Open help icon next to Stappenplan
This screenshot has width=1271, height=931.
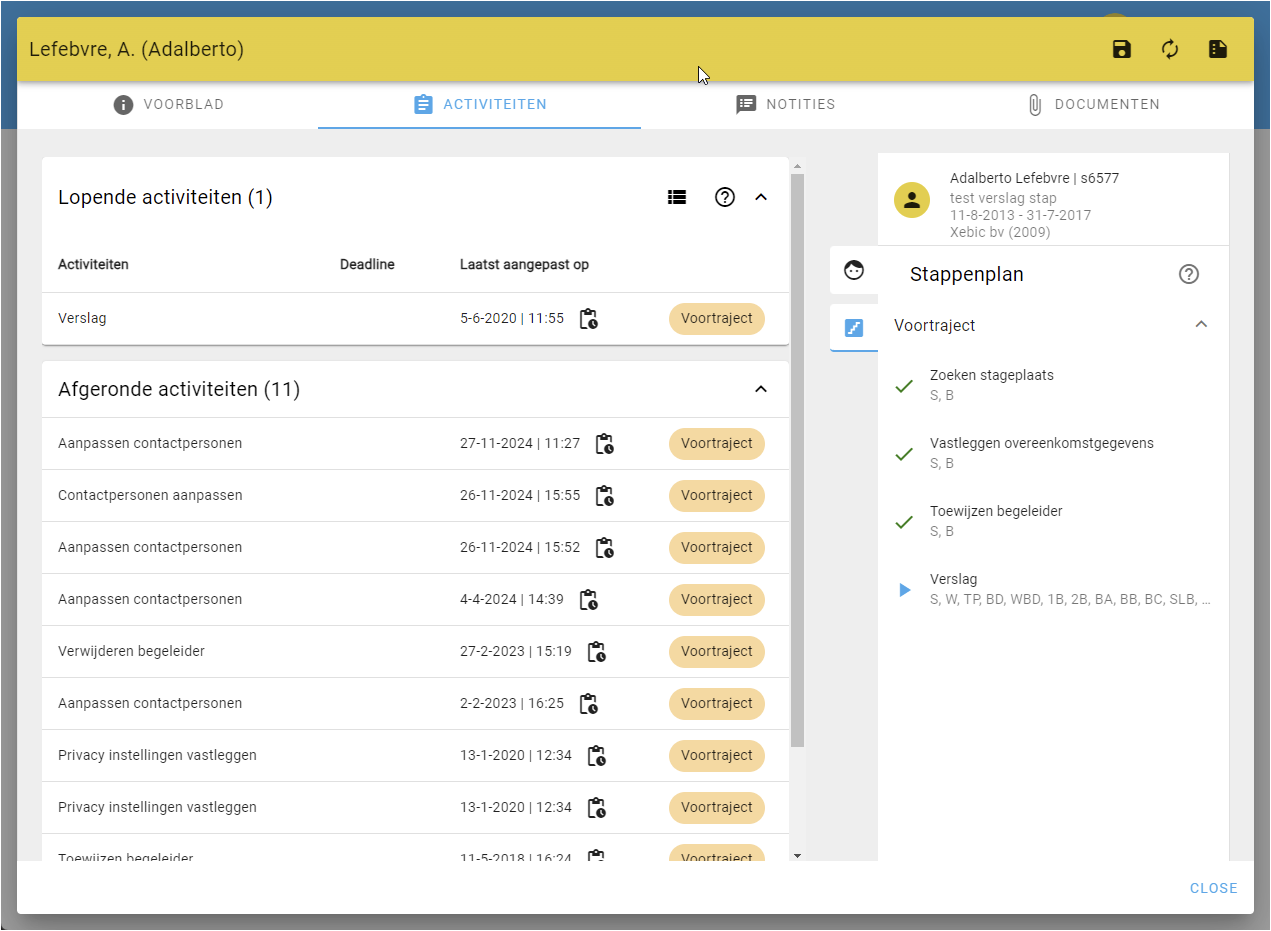pyautogui.click(x=1189, y=274)
